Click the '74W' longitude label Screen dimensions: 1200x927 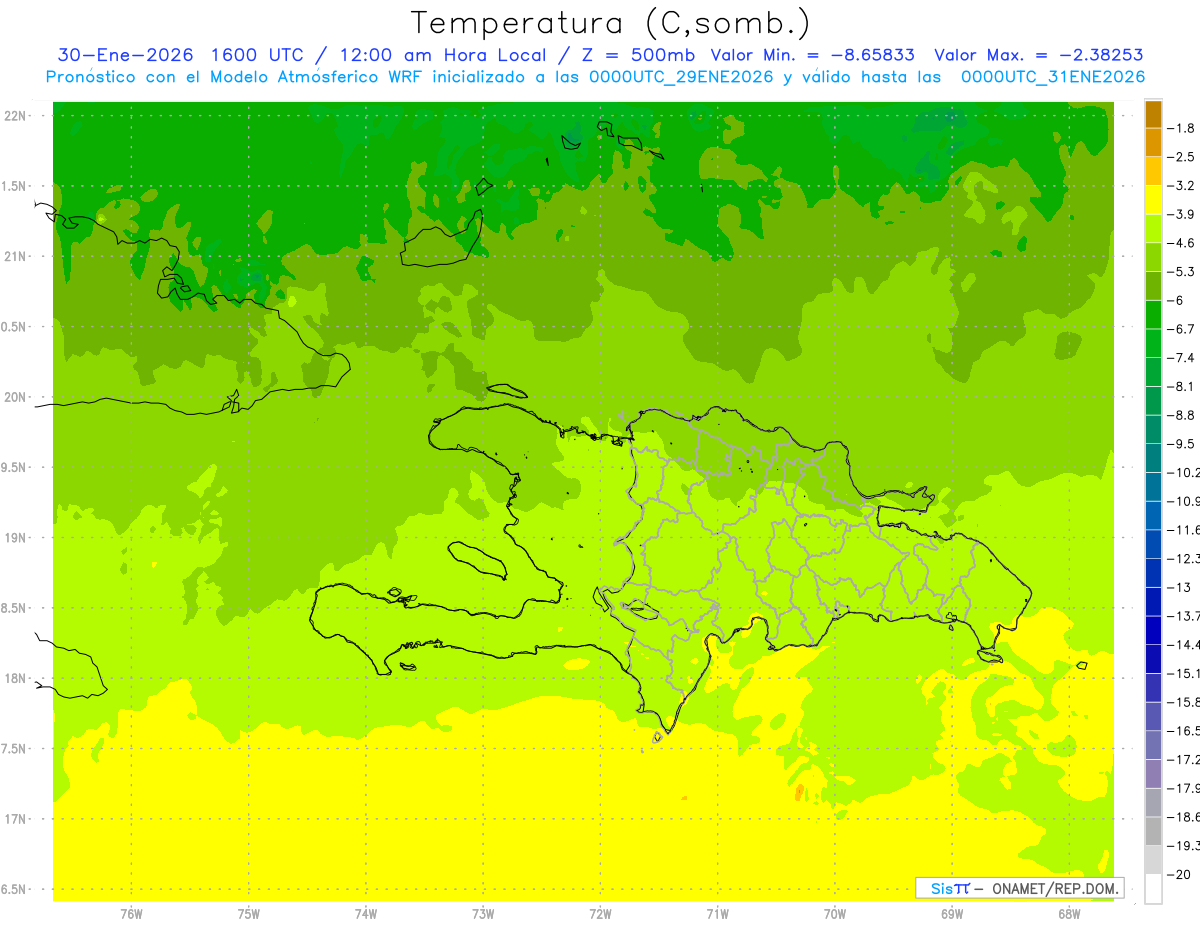365,914
